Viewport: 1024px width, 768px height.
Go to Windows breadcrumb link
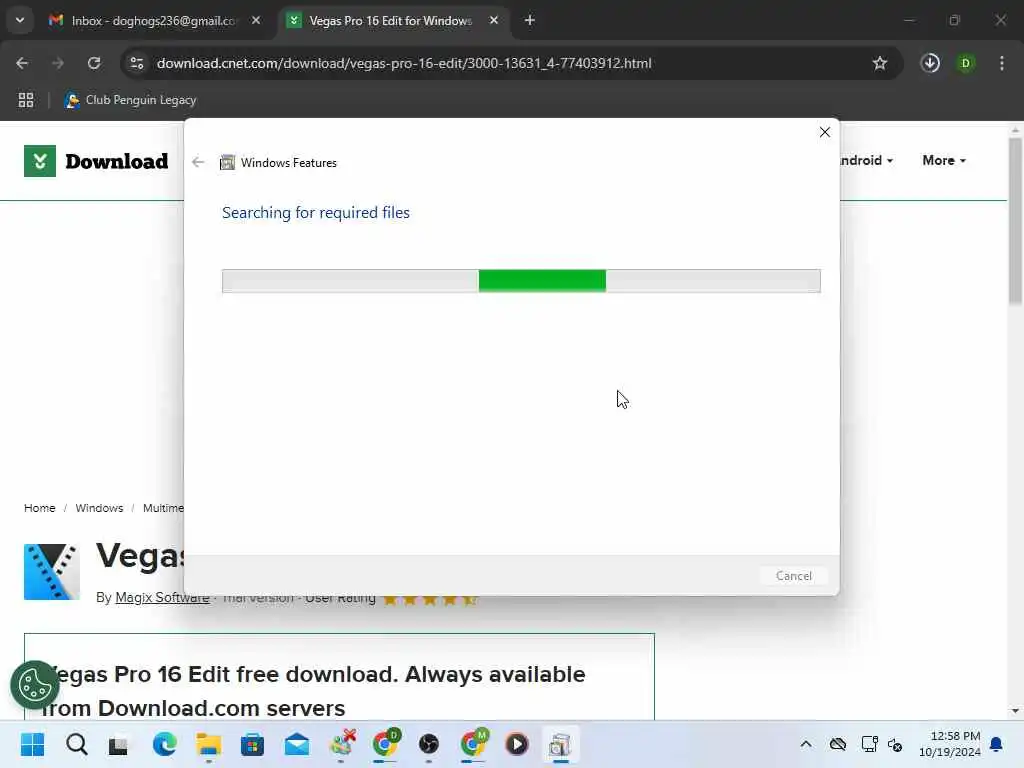[x=99, y=508]
